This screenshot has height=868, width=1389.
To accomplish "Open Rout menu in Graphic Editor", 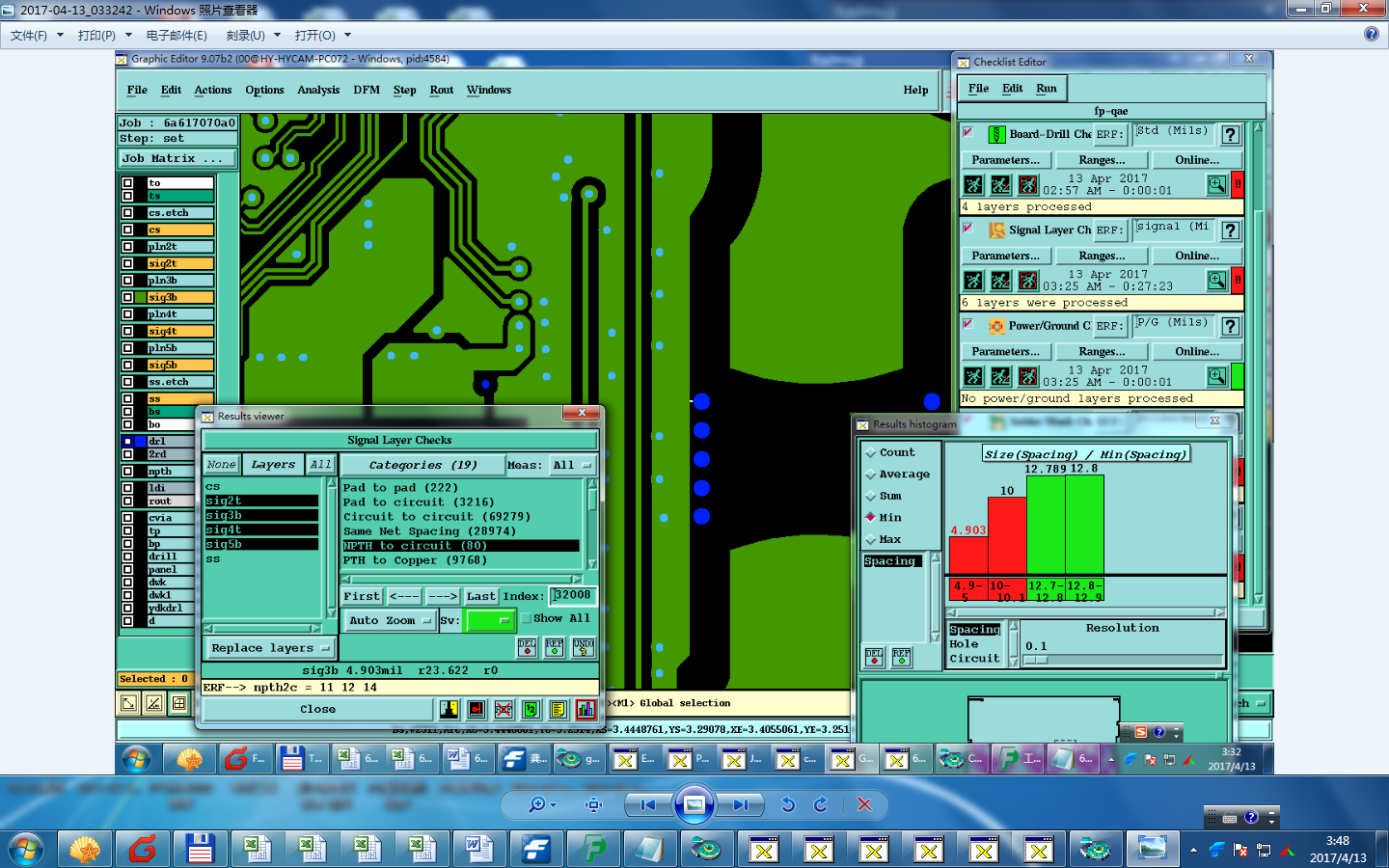I will tap(442, 90).
